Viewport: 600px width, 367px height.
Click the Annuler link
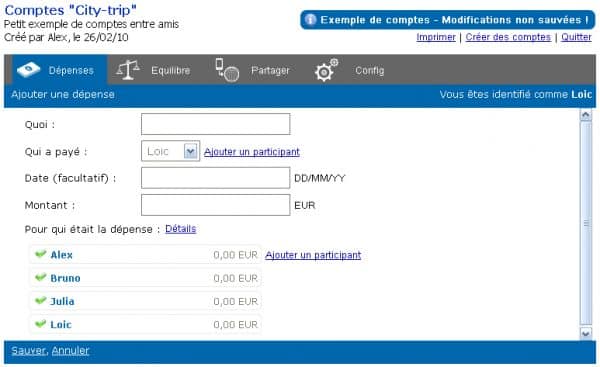pyautogui.click(x=70, y=351)
